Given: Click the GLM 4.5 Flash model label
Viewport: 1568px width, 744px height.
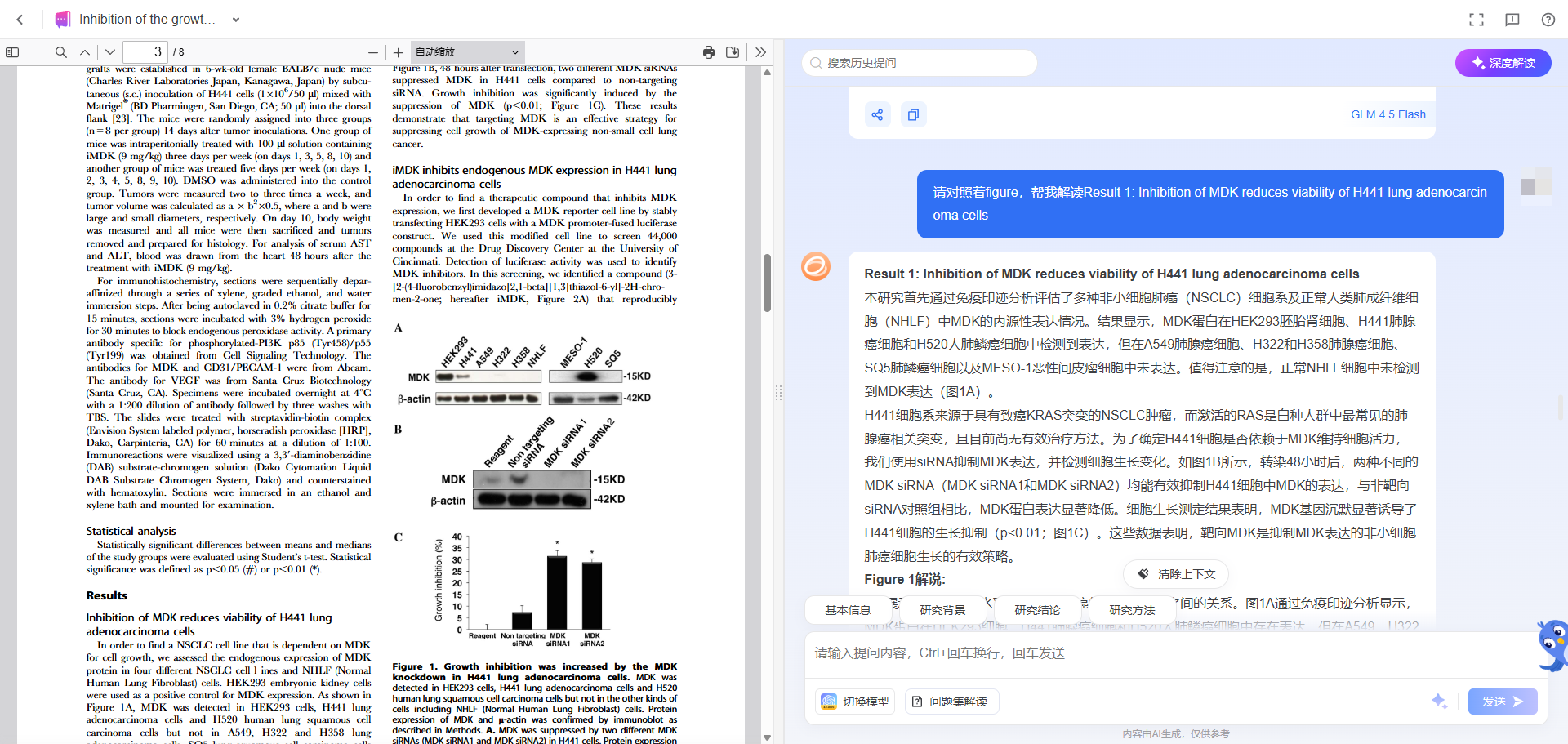Looking at the screenshot, I should point(1388,114).
